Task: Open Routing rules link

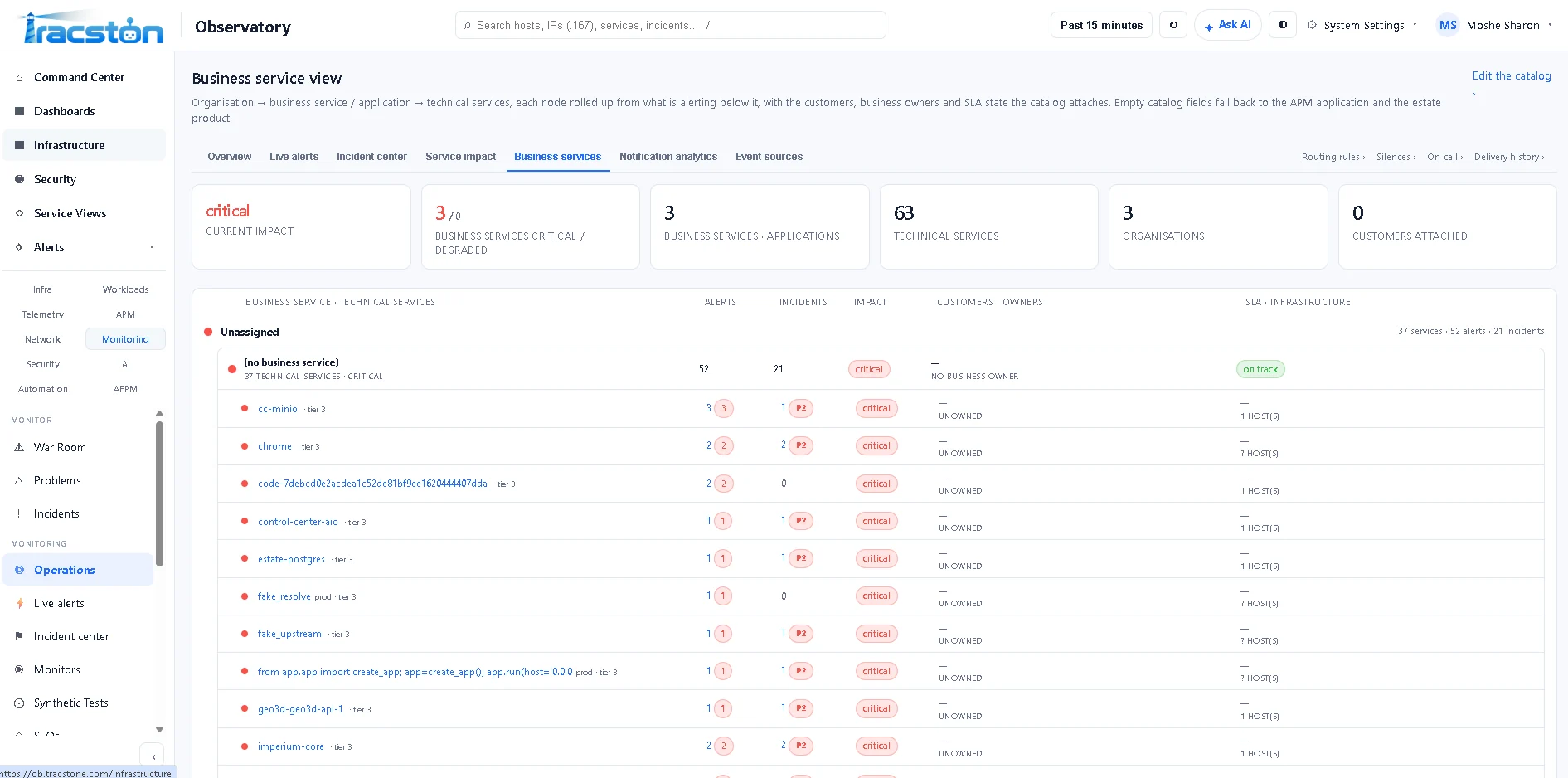Action: tap(1333, 157)
